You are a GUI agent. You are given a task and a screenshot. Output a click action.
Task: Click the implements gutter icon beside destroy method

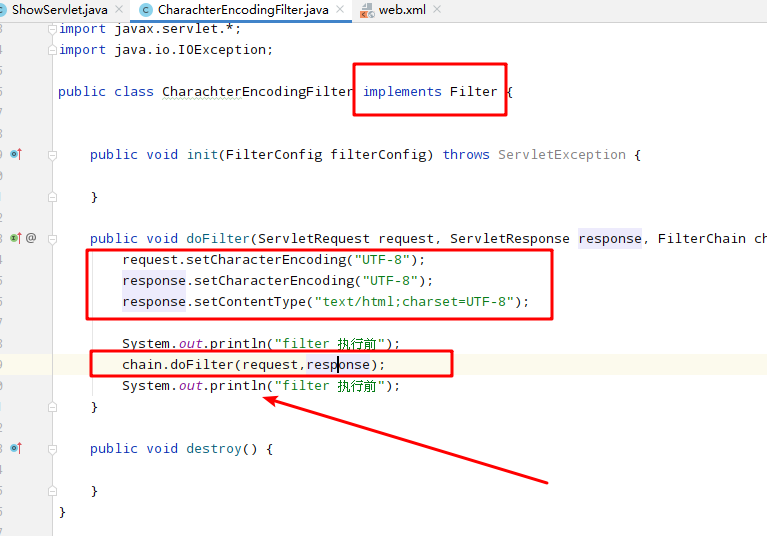tap(16, 448)
